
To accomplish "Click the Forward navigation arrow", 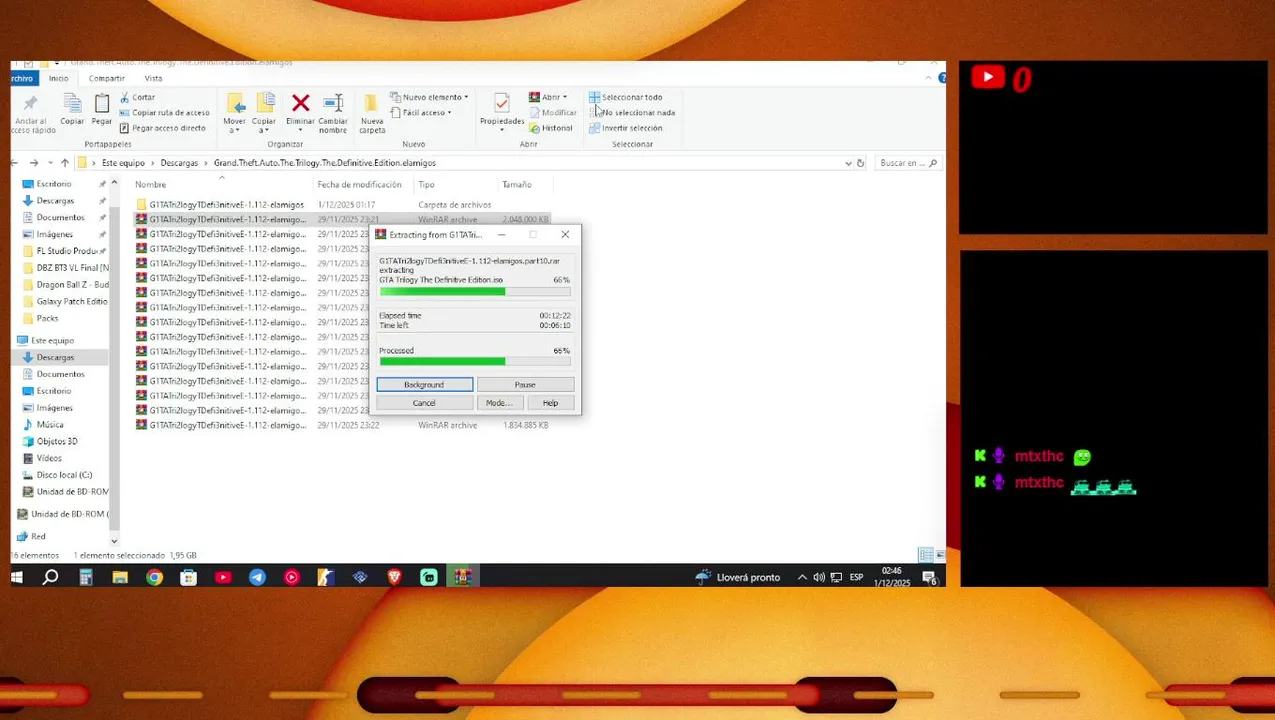I will 34,163.
